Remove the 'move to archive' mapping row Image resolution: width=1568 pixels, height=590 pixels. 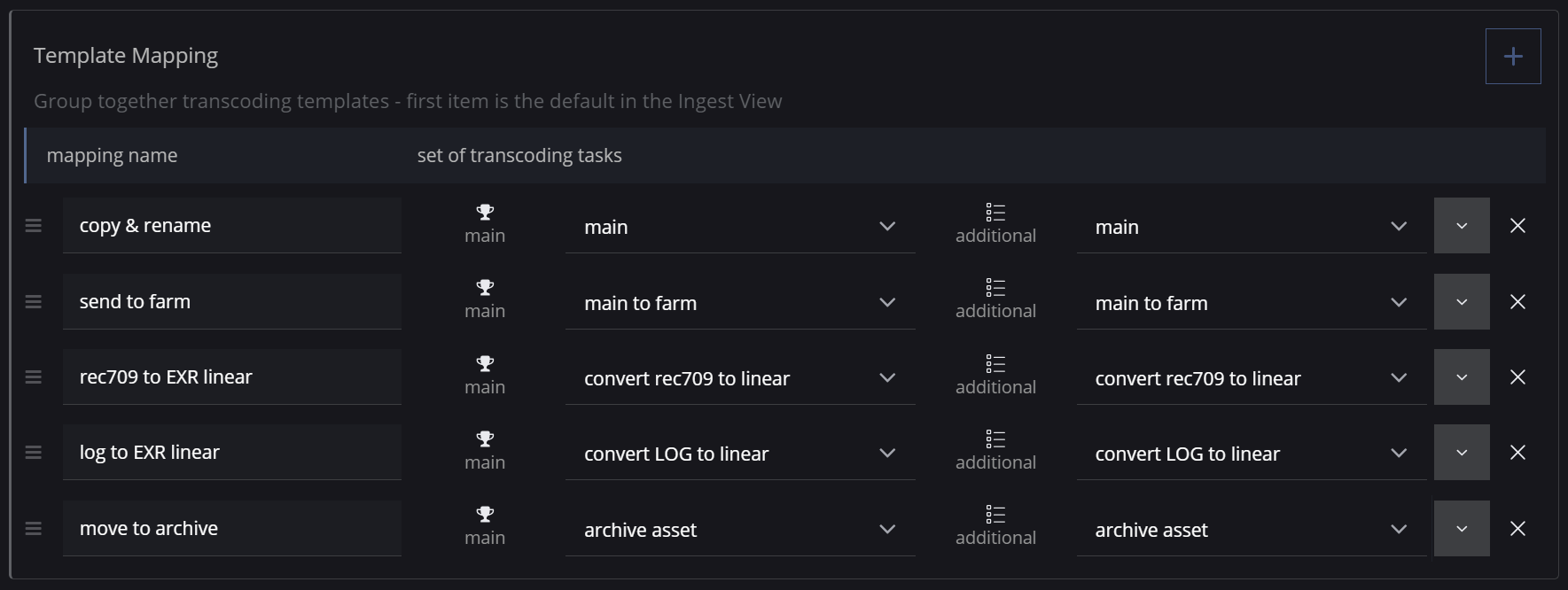tap(1517, 529)
